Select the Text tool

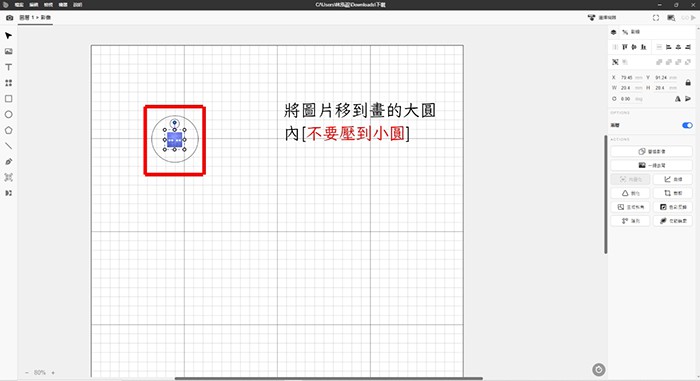point(8,67)
